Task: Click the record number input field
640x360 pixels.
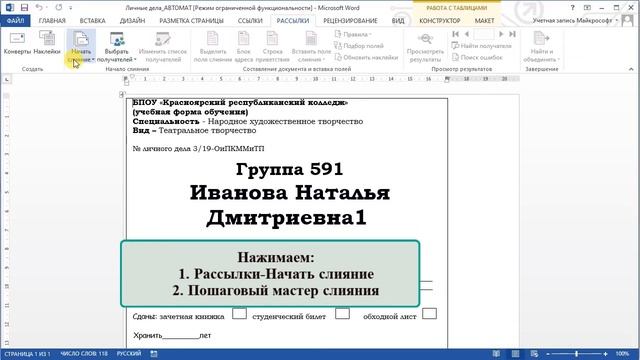Action: click(x=484, y=34)
